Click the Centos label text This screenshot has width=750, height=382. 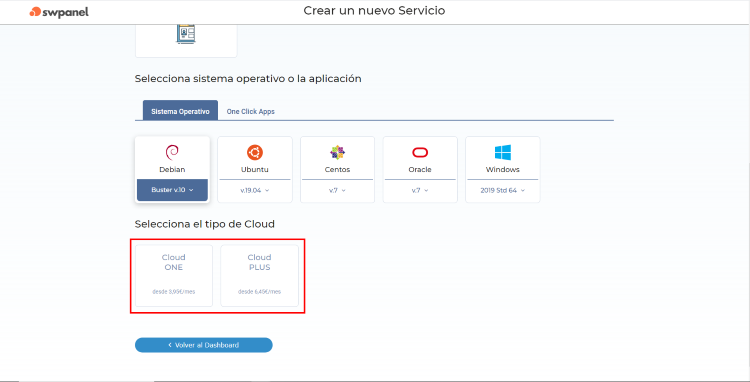pyautogui.click(x=337, y=170)
